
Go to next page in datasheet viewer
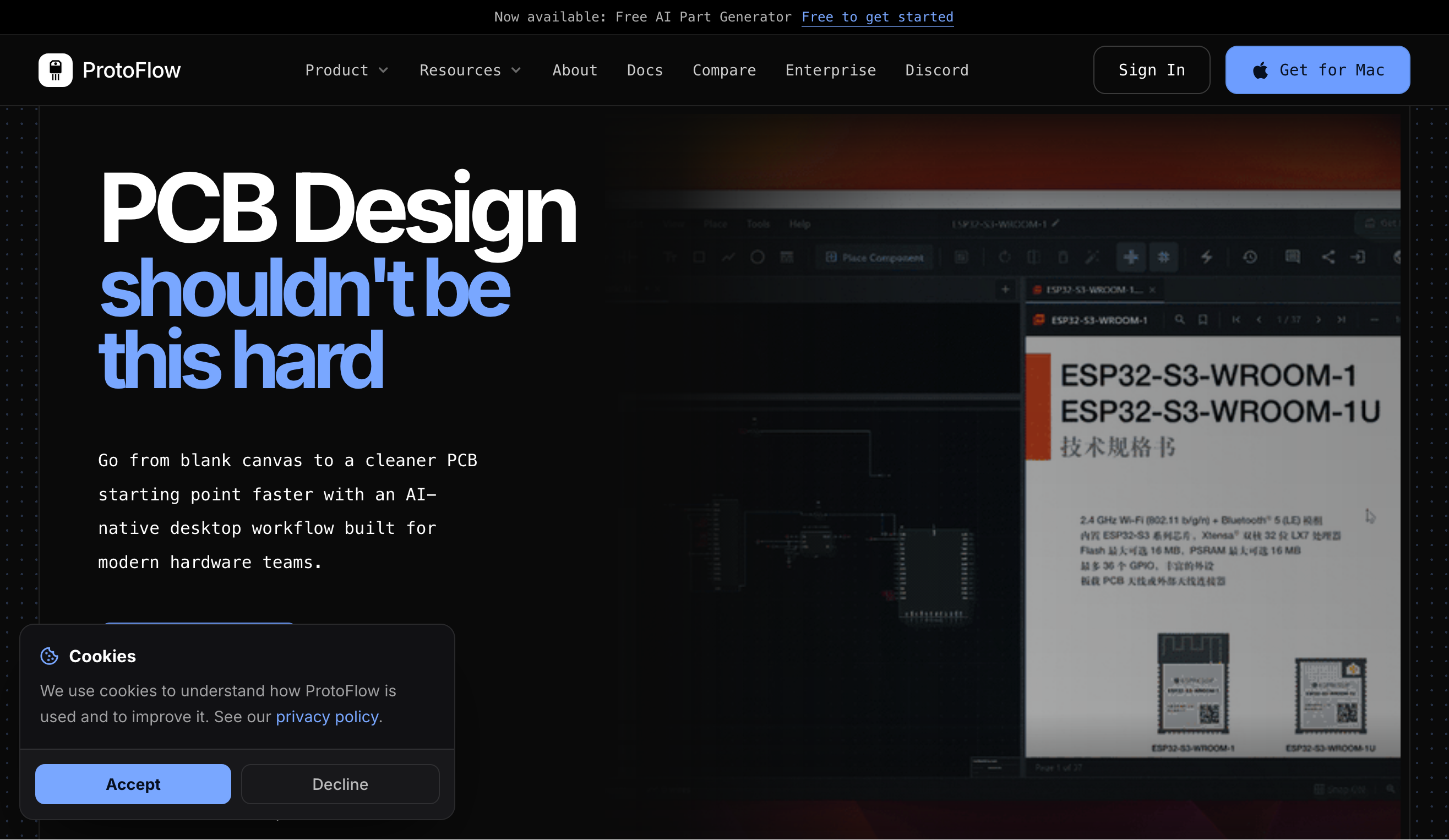(1318, 320)
